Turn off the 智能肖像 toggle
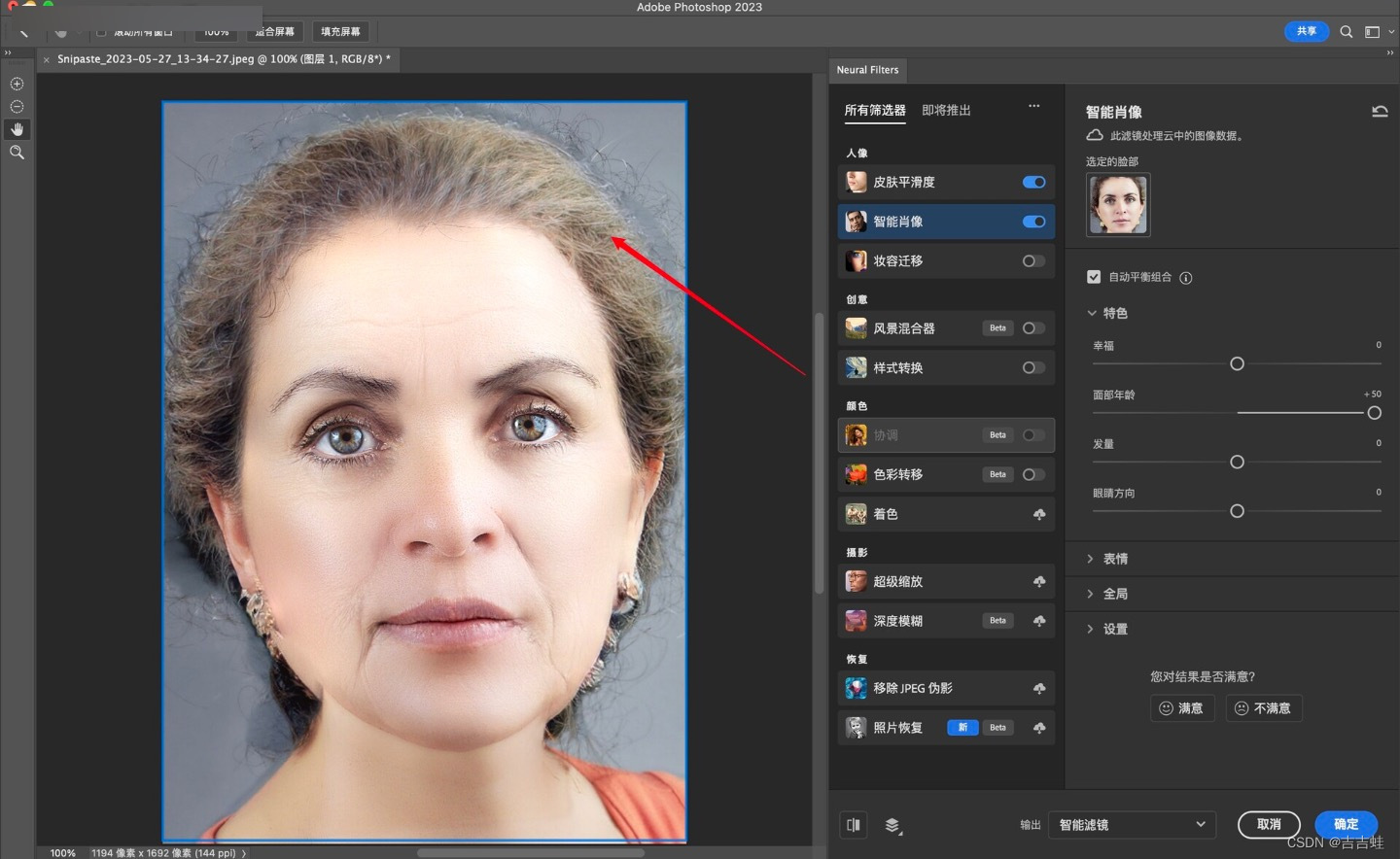 point(1033,222)
